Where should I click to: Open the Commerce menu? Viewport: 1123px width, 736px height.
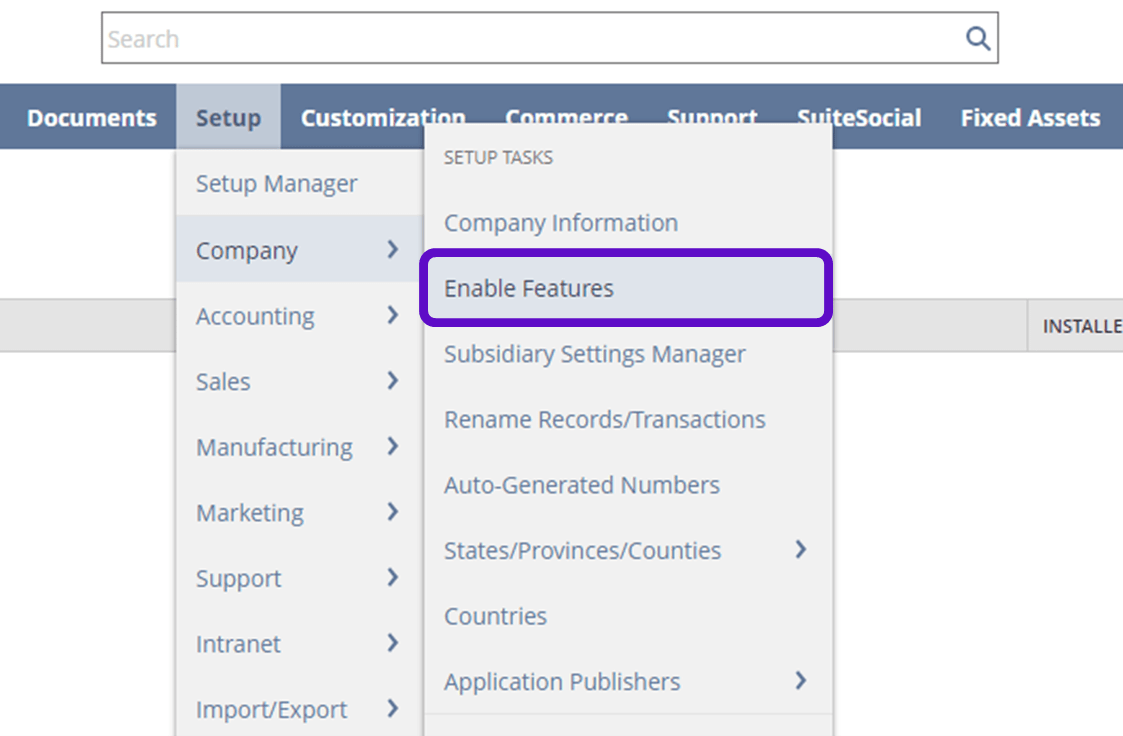567,116
